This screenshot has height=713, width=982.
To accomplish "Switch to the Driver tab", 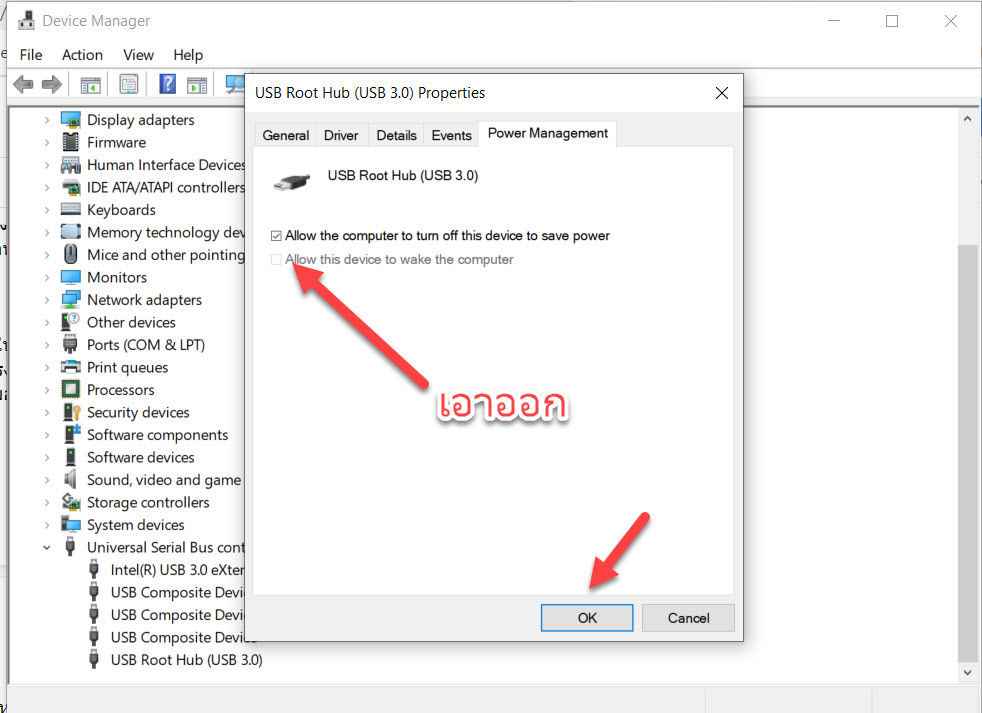I will click(x=341, y=135).
